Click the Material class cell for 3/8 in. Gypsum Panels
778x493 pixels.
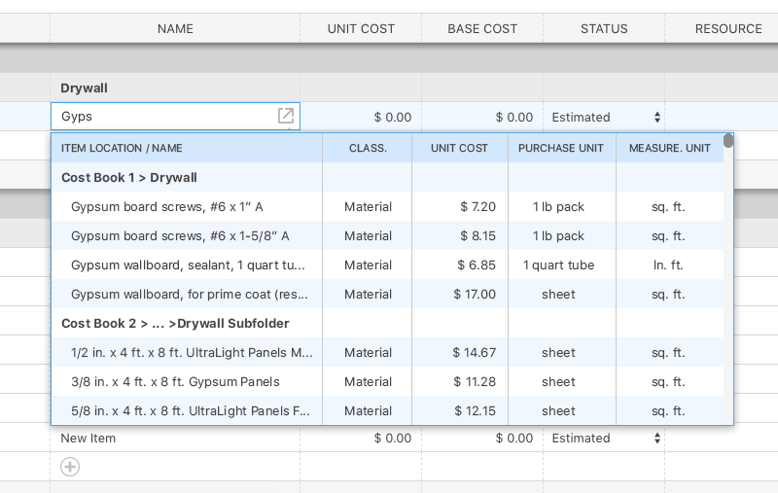[368, 382]
